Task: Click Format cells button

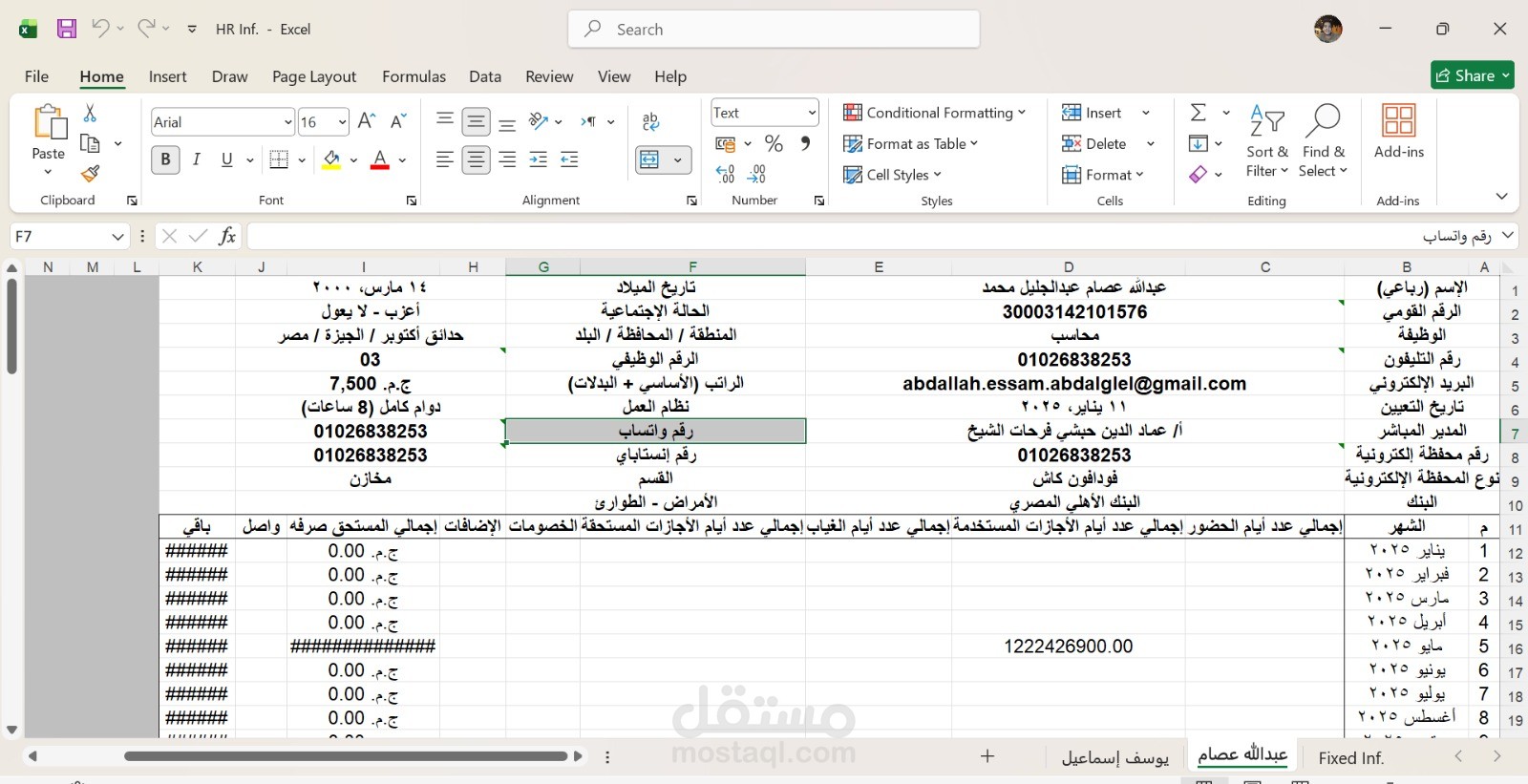Action: point(1103,175)
